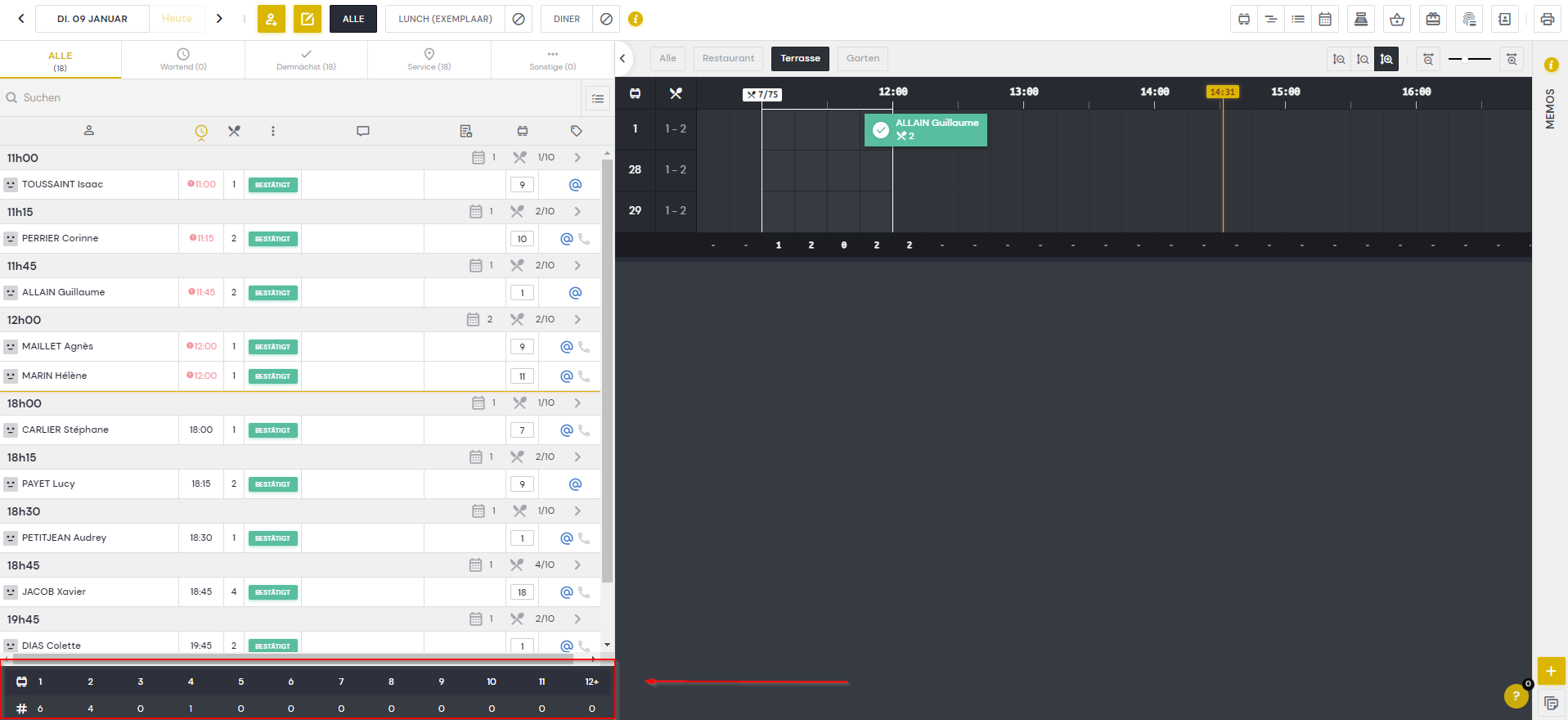Expand the 11h45 time slot
The image size is (1568, 720).
pyautogui.click(x=577, y=265)
